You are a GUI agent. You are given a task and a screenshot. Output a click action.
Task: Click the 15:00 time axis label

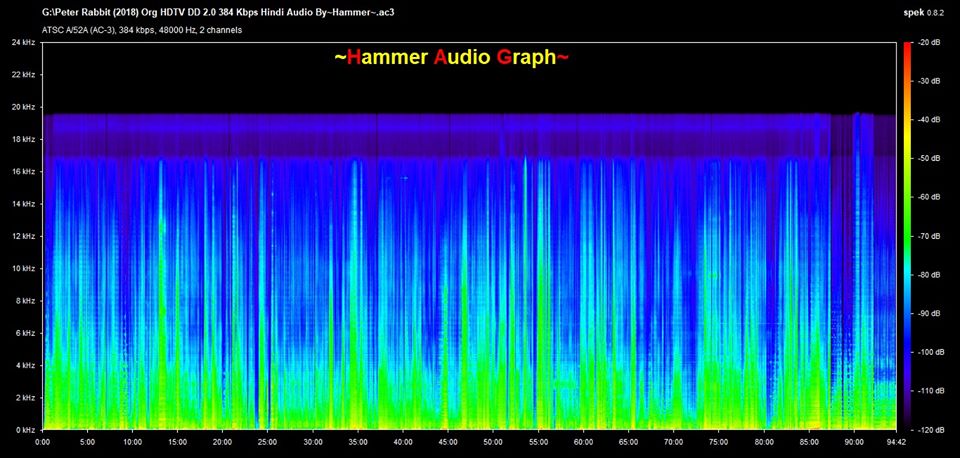click(178, 441)
